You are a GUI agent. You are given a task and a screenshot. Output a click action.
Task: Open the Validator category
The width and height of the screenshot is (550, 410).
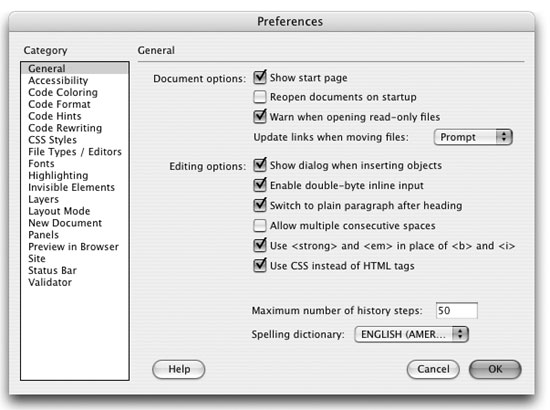50,282
